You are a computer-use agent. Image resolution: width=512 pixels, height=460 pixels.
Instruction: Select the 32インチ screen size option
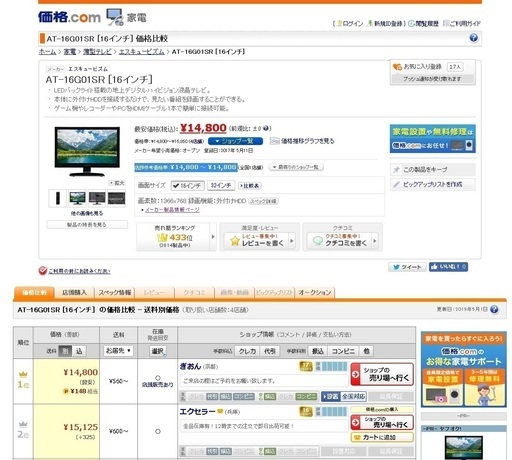click(x=221, y=185)
